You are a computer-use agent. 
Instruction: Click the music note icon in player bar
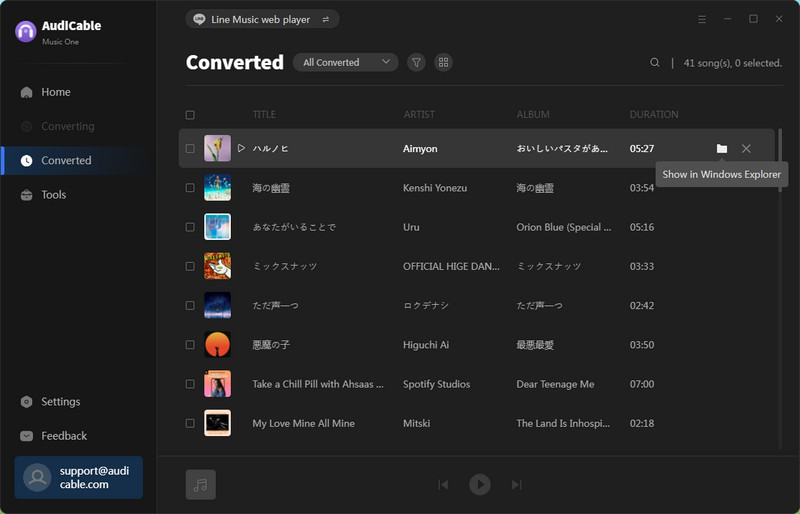[x=201, y=484]
